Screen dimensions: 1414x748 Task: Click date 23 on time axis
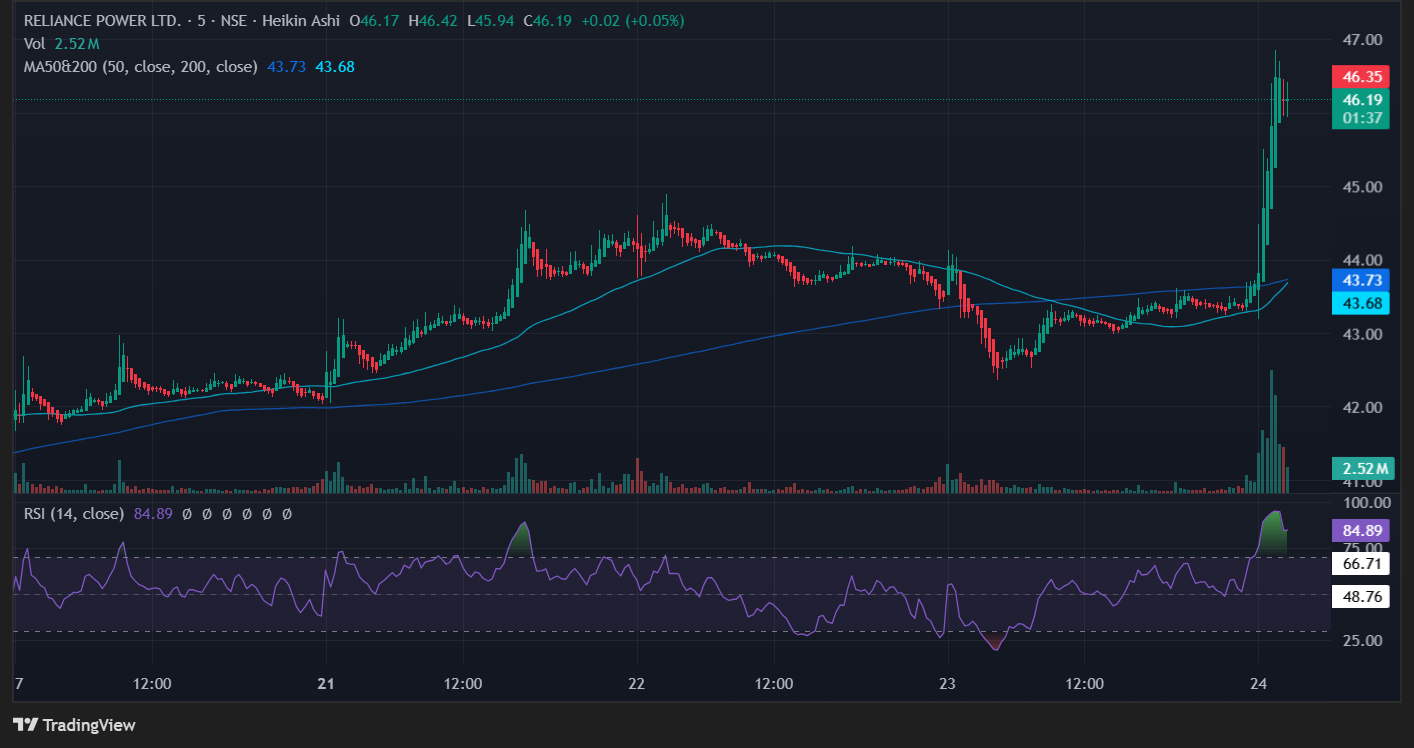click(948, 685)
